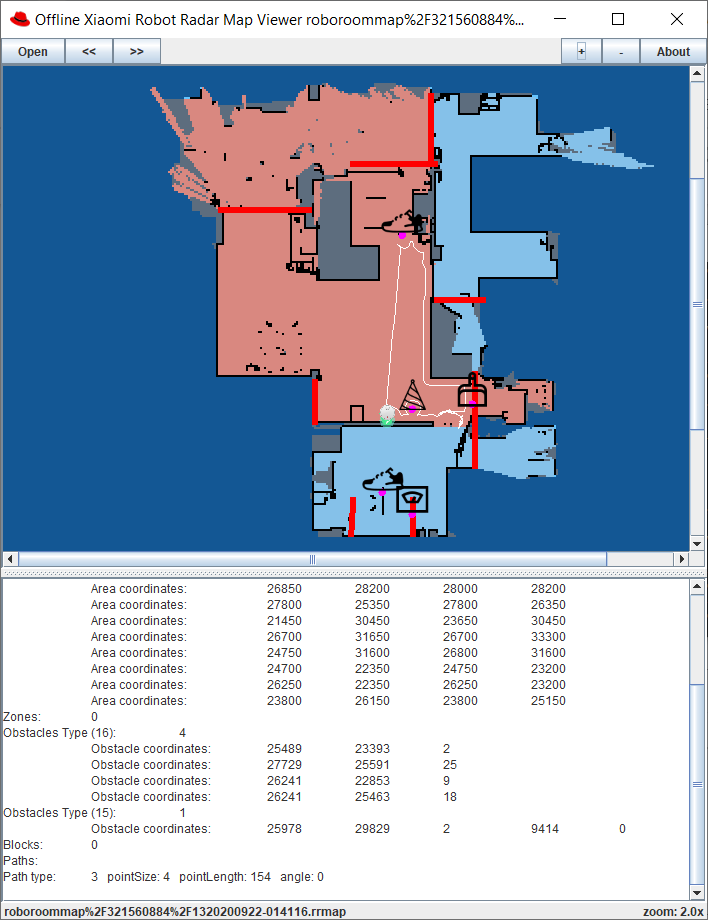Click the 'angle: 0' text

[302, 877]
